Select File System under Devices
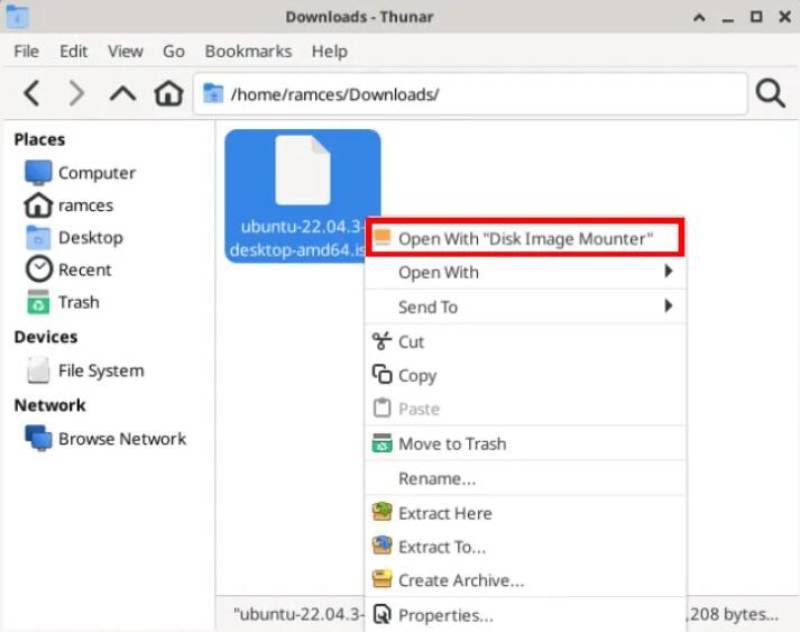Screen dimensions: 800x632 pos(100,371)
